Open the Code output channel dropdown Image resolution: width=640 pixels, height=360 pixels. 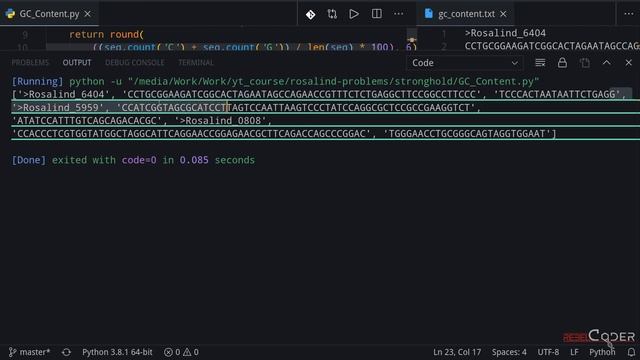click(464, 63)
